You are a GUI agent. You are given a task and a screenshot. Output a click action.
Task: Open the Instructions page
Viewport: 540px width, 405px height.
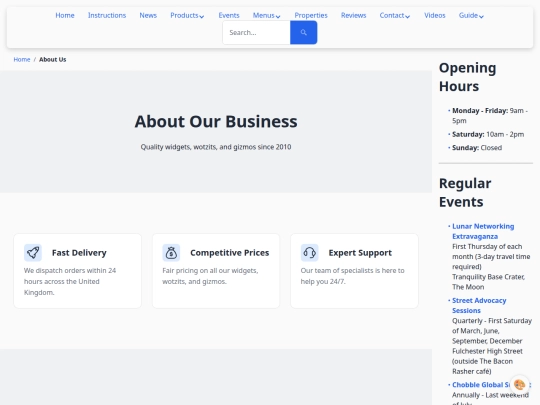[x=107, y=15]
